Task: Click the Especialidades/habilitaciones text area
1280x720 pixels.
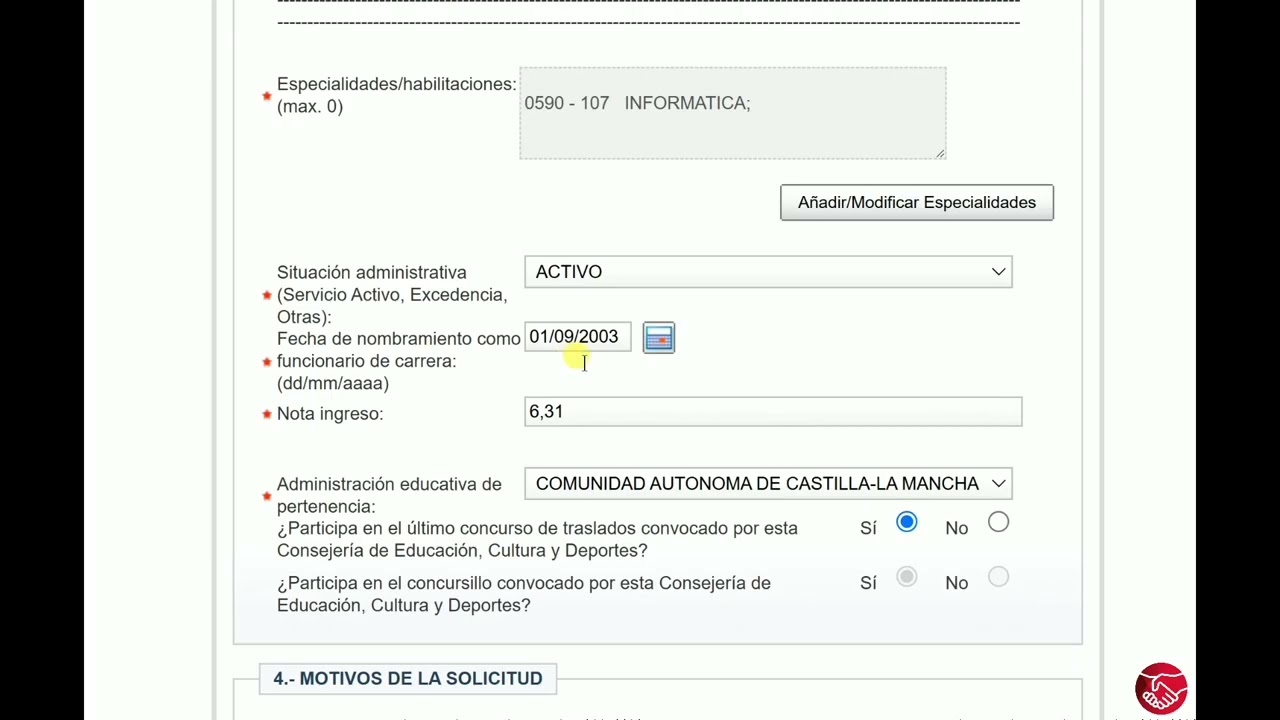Action: (733, 113)
